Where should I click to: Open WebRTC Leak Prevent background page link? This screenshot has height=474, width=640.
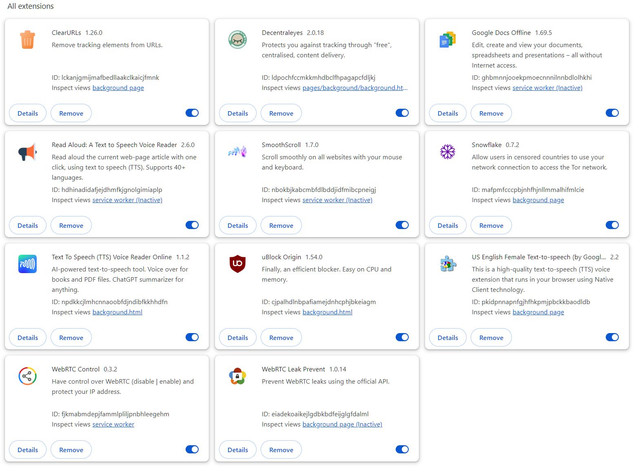pos(342,425)
